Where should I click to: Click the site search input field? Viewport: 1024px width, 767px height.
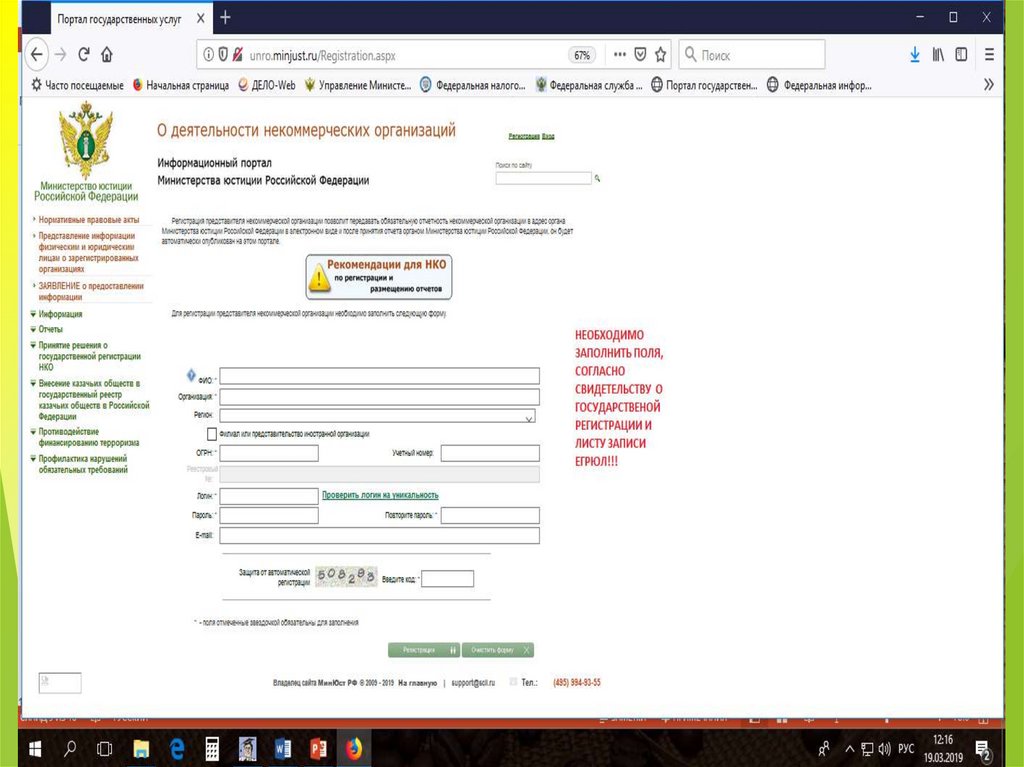pos(543,178)
